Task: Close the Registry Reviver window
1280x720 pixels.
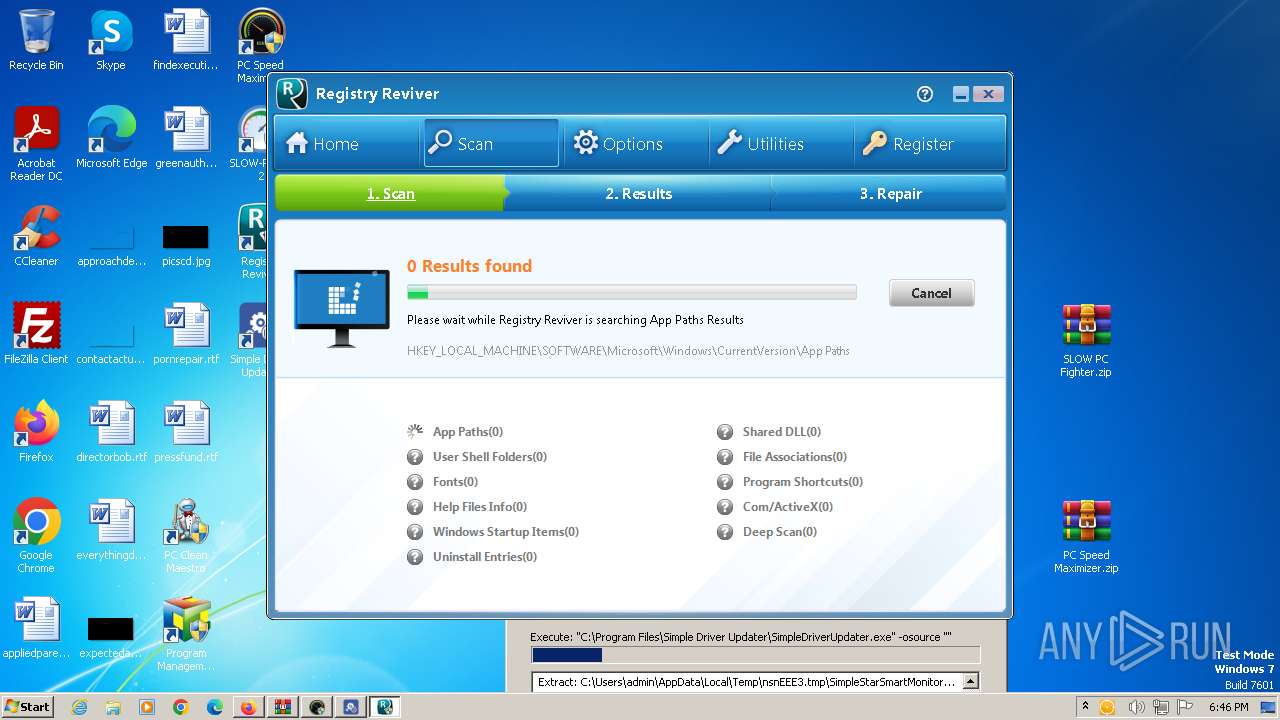Action: (988, 94)
